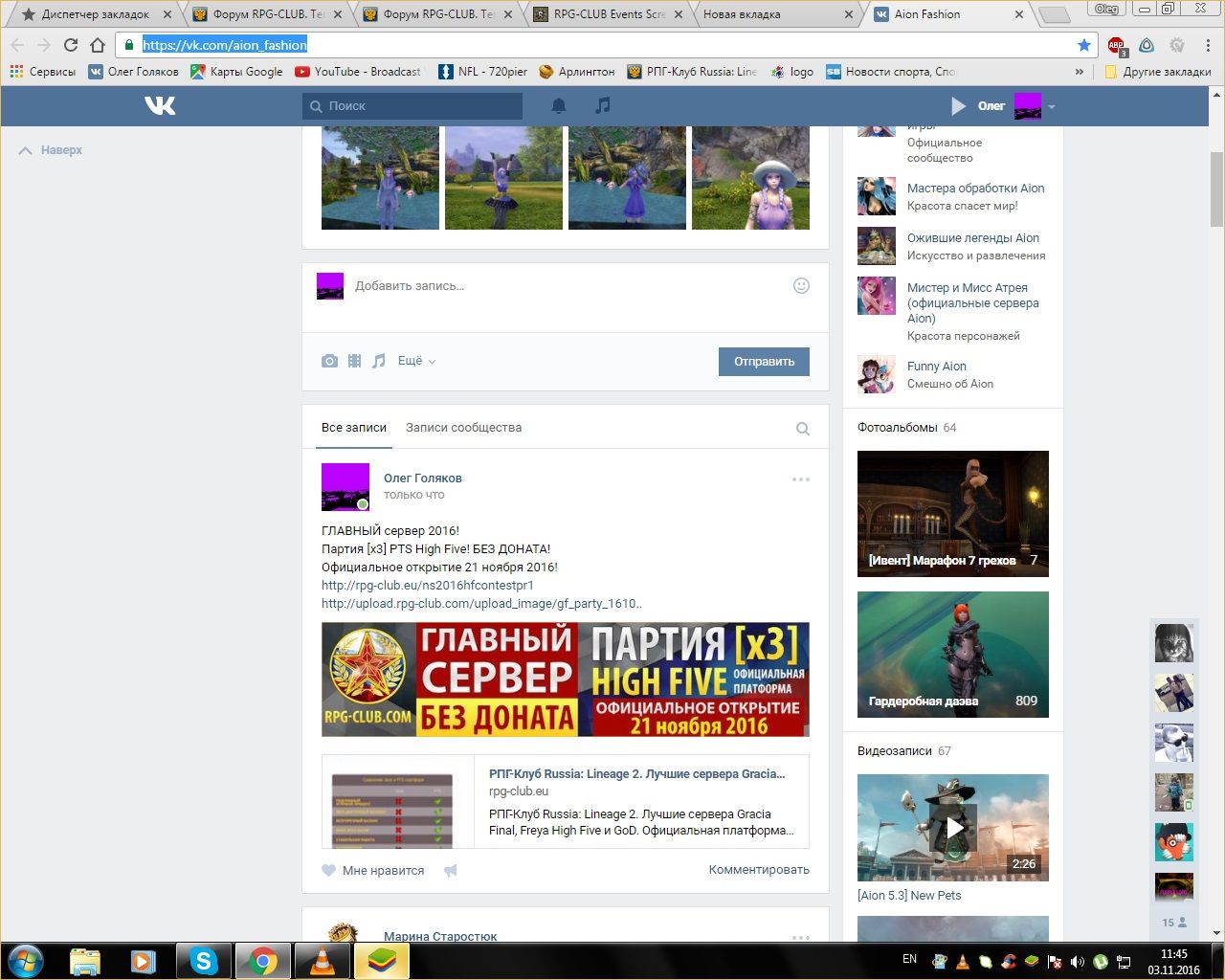Viewport: 1225px width, 980px height.
Task: Open the notifications bell
Action: (x=559, y=106)
